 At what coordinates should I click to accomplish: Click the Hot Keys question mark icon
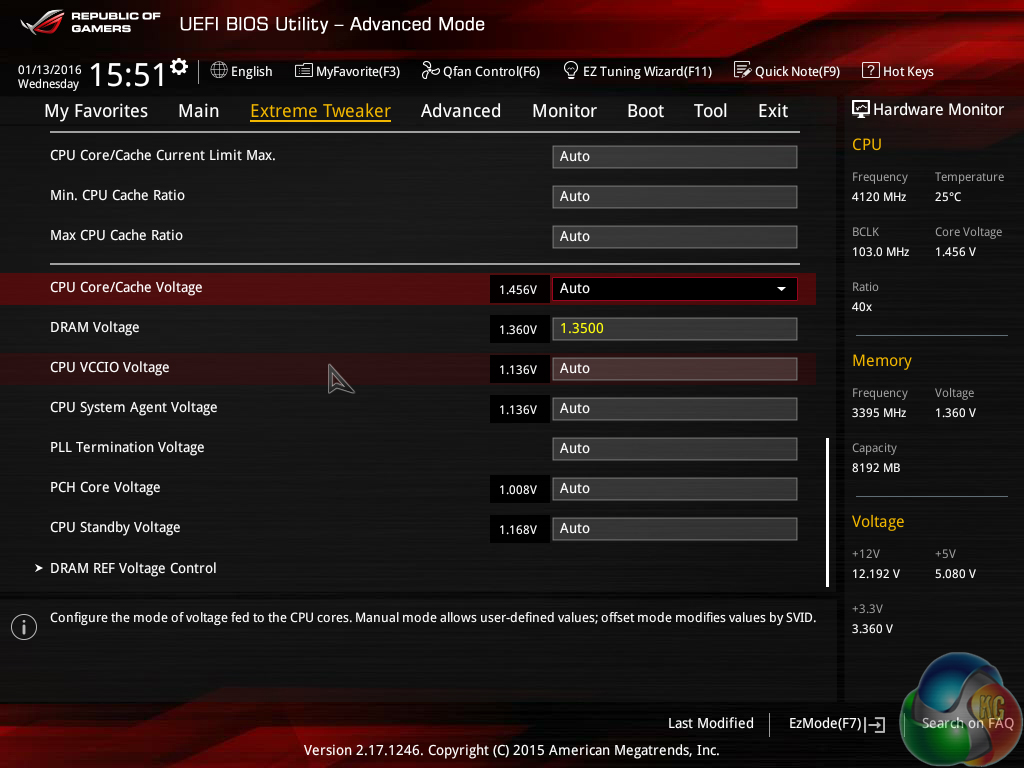[x=871, y=71]
